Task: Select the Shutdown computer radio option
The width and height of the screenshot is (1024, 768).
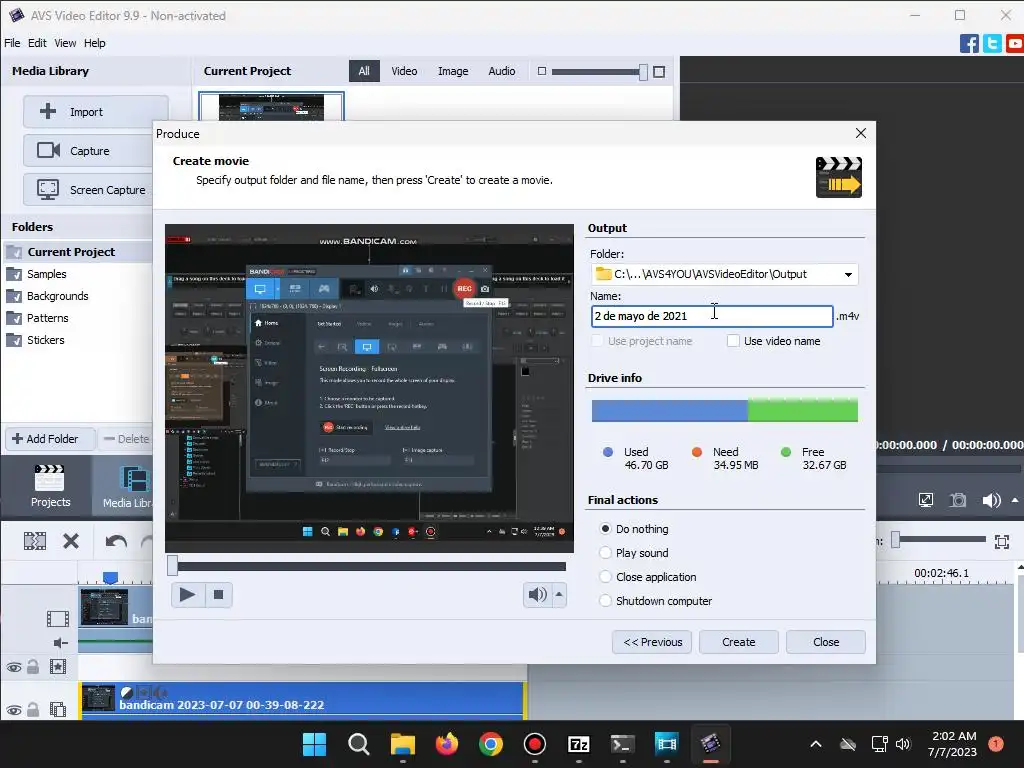Action: pos(605,601)
